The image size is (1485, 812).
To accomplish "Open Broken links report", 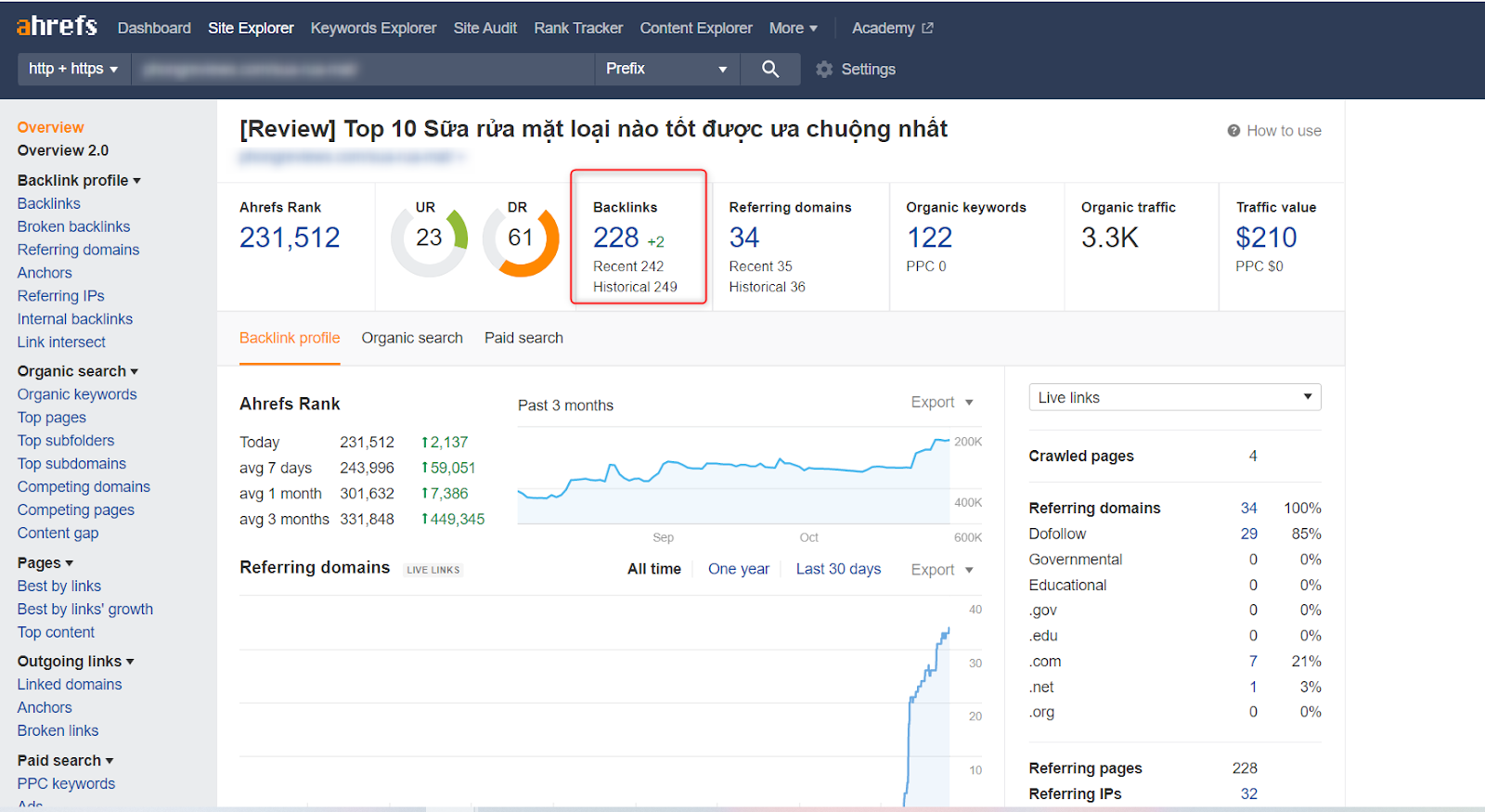I will click(58, 731).
